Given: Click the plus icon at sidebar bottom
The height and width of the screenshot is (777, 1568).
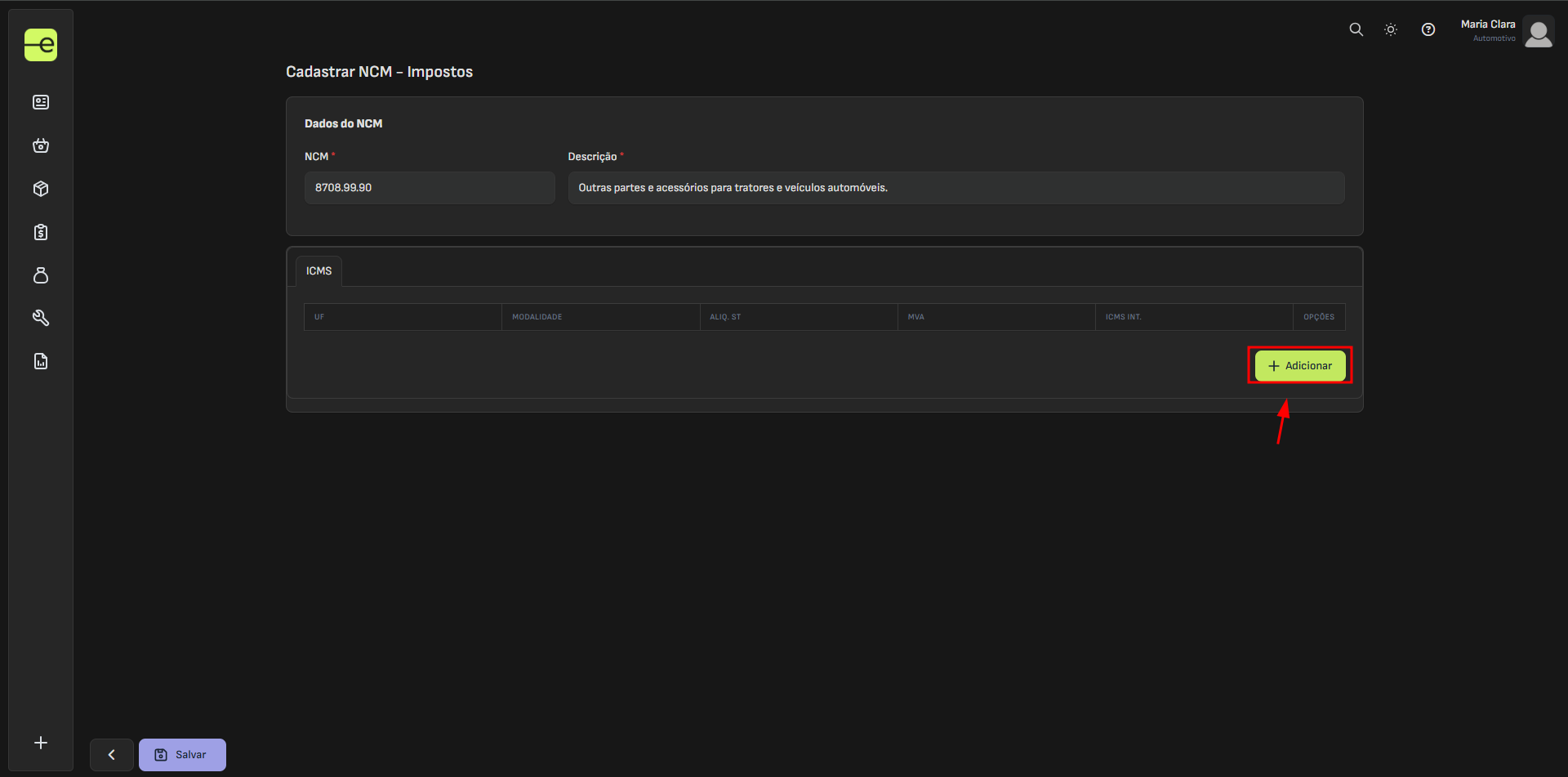Looking at the screenshot, I should tap(41, 743).
